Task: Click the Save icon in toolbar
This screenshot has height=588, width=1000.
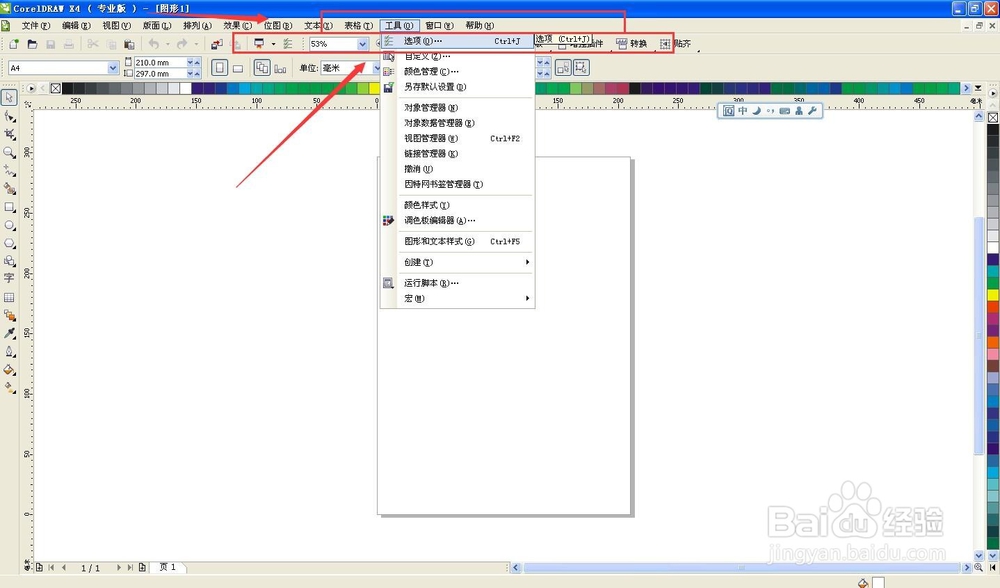Action: (x=50, y=44)
